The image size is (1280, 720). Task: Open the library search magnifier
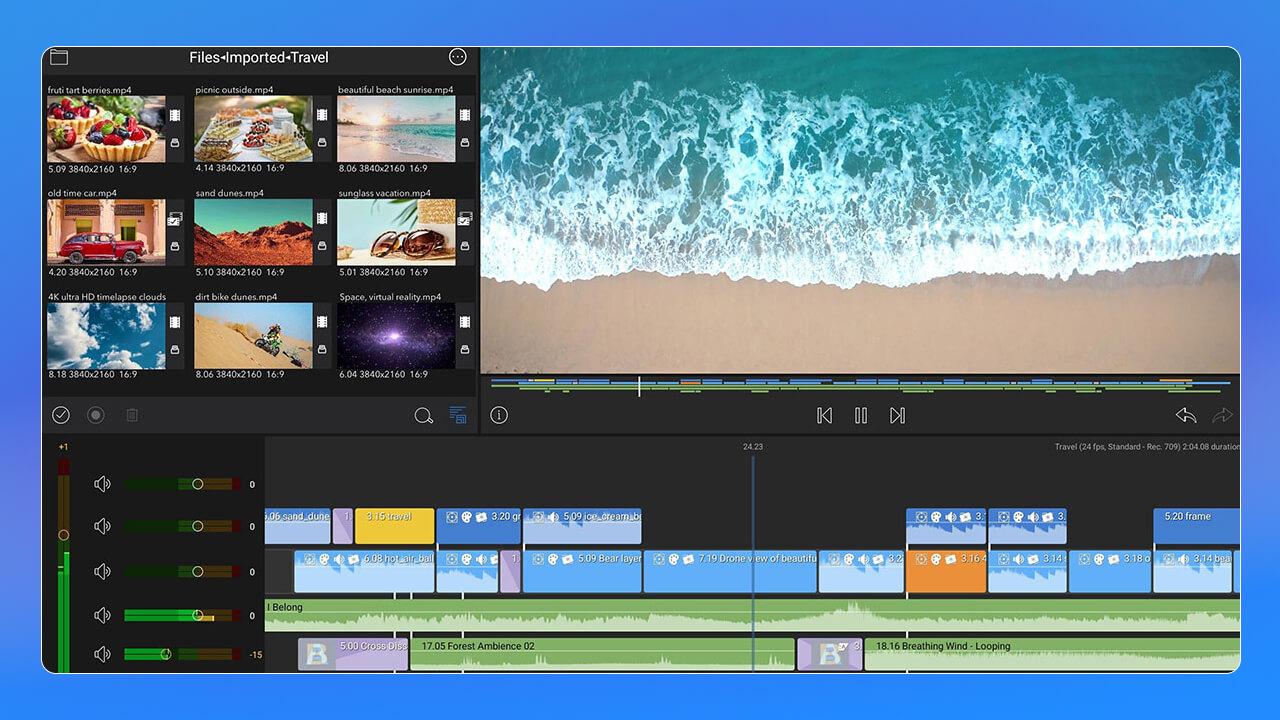point(424,415)
